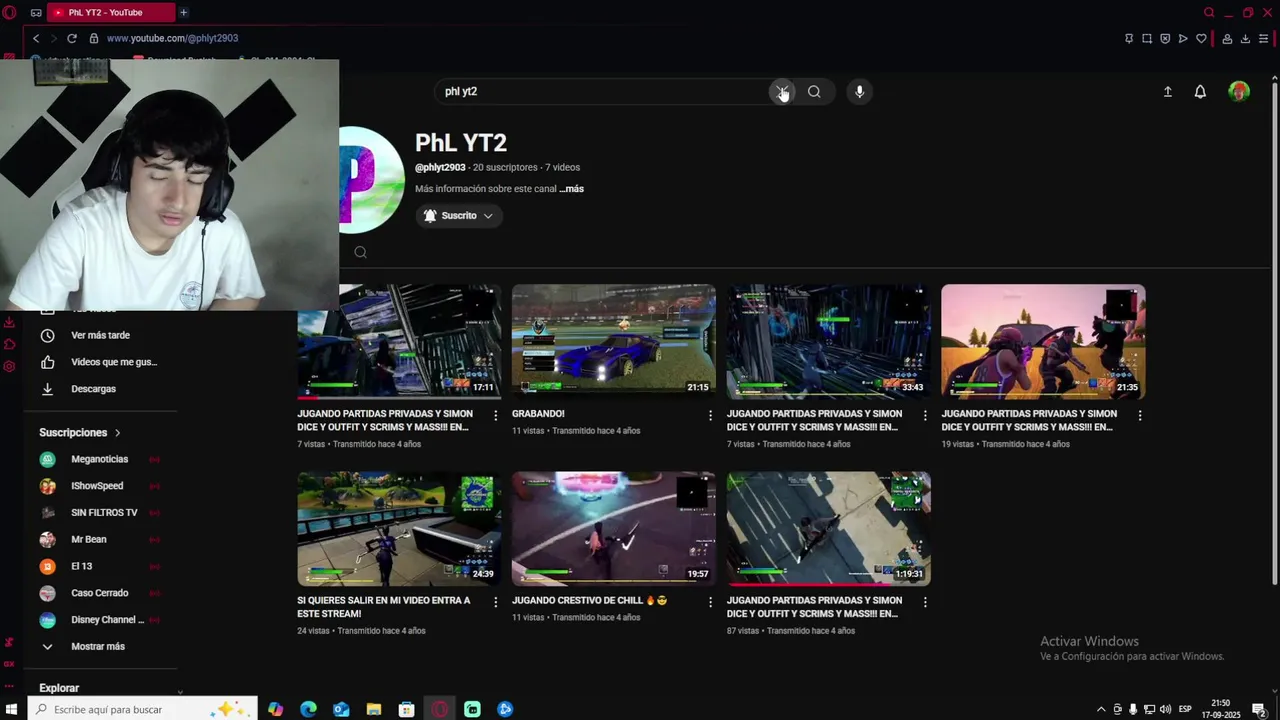The width and height of the screenshot is (1280, 720).
Task: Click the browser player icon in toolbar
Action: (x=1183, y=38)
